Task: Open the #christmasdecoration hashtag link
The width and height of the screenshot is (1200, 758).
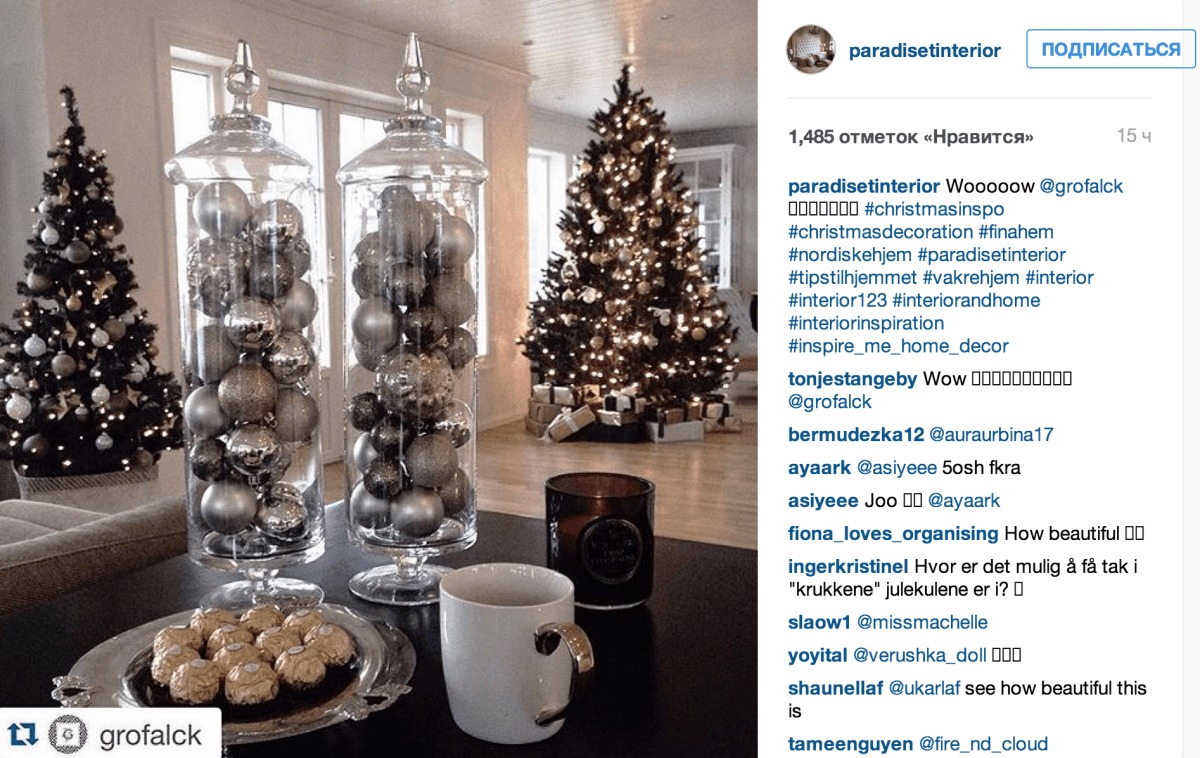Action: pyautogui.click(x=881, y=232)
